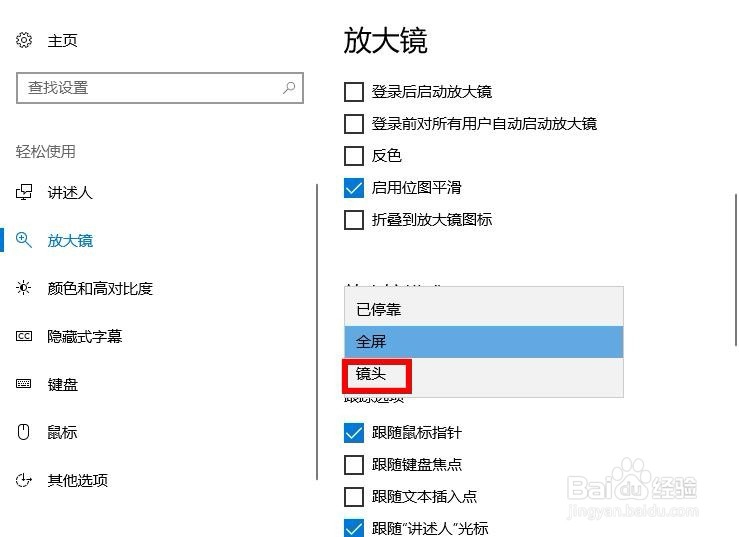Click the search magnifier icon in settings box
The height and width of the screenshot is (537, 739).
click(289, 87)
